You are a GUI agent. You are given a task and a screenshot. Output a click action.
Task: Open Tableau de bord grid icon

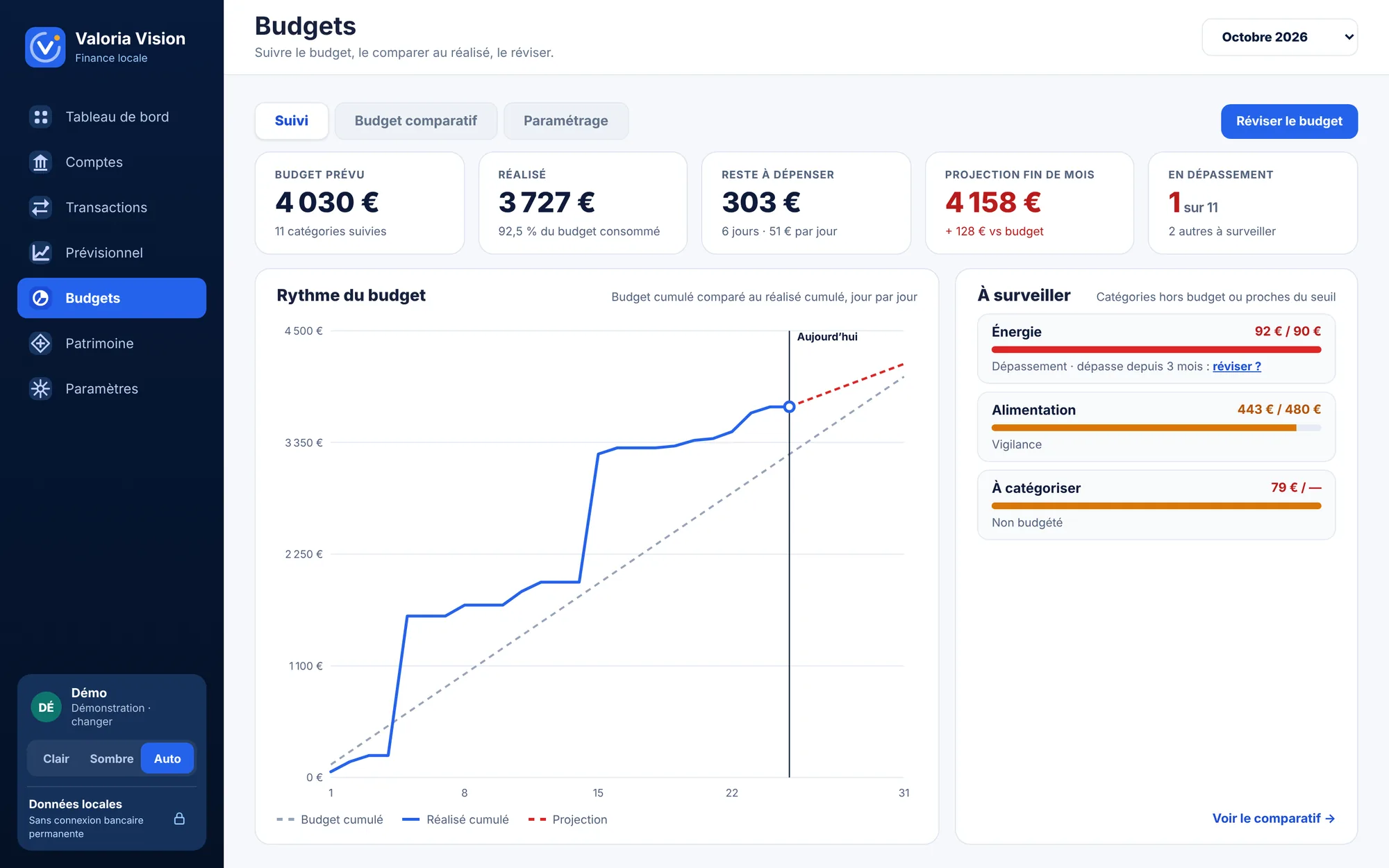pyautogui.click(x=41, y=117)
